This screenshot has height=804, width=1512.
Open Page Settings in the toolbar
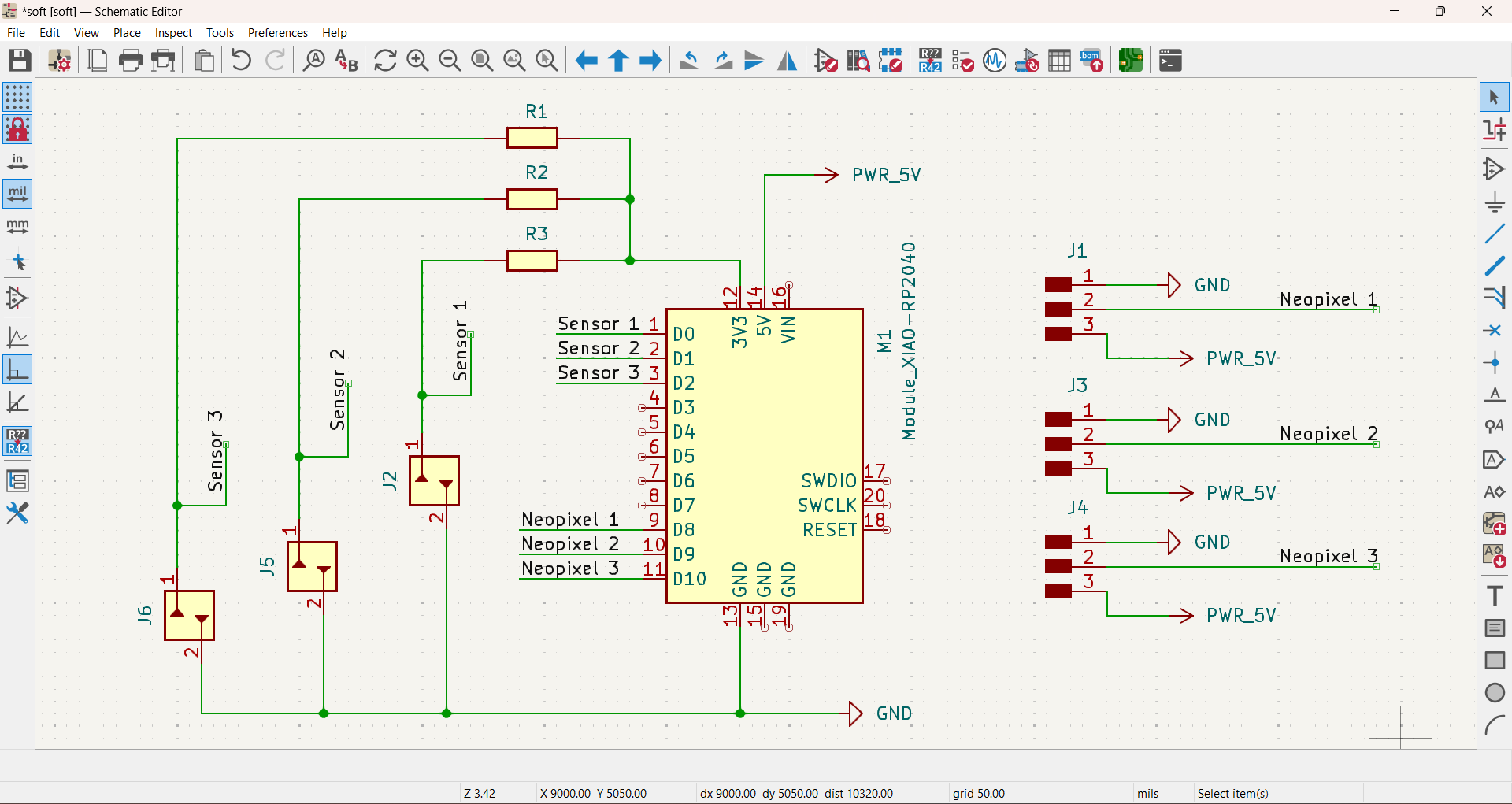(x=98, y=60)
